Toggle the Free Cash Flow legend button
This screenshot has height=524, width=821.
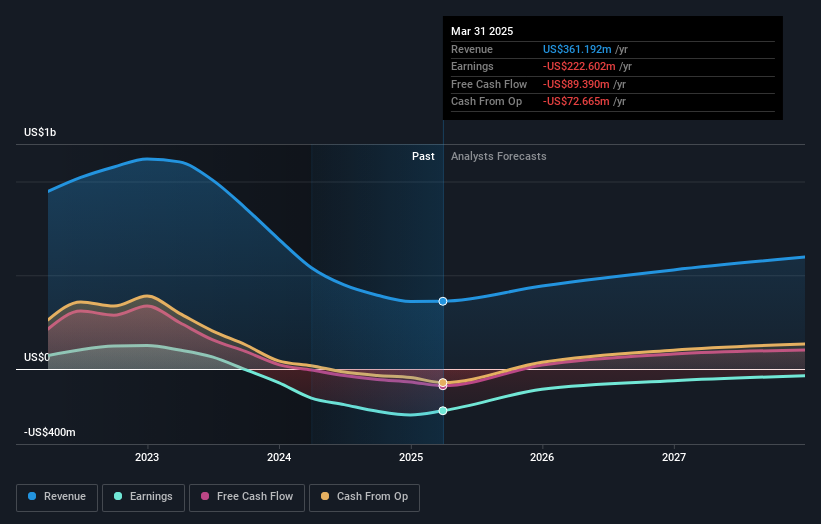click(x=247, y=497)
